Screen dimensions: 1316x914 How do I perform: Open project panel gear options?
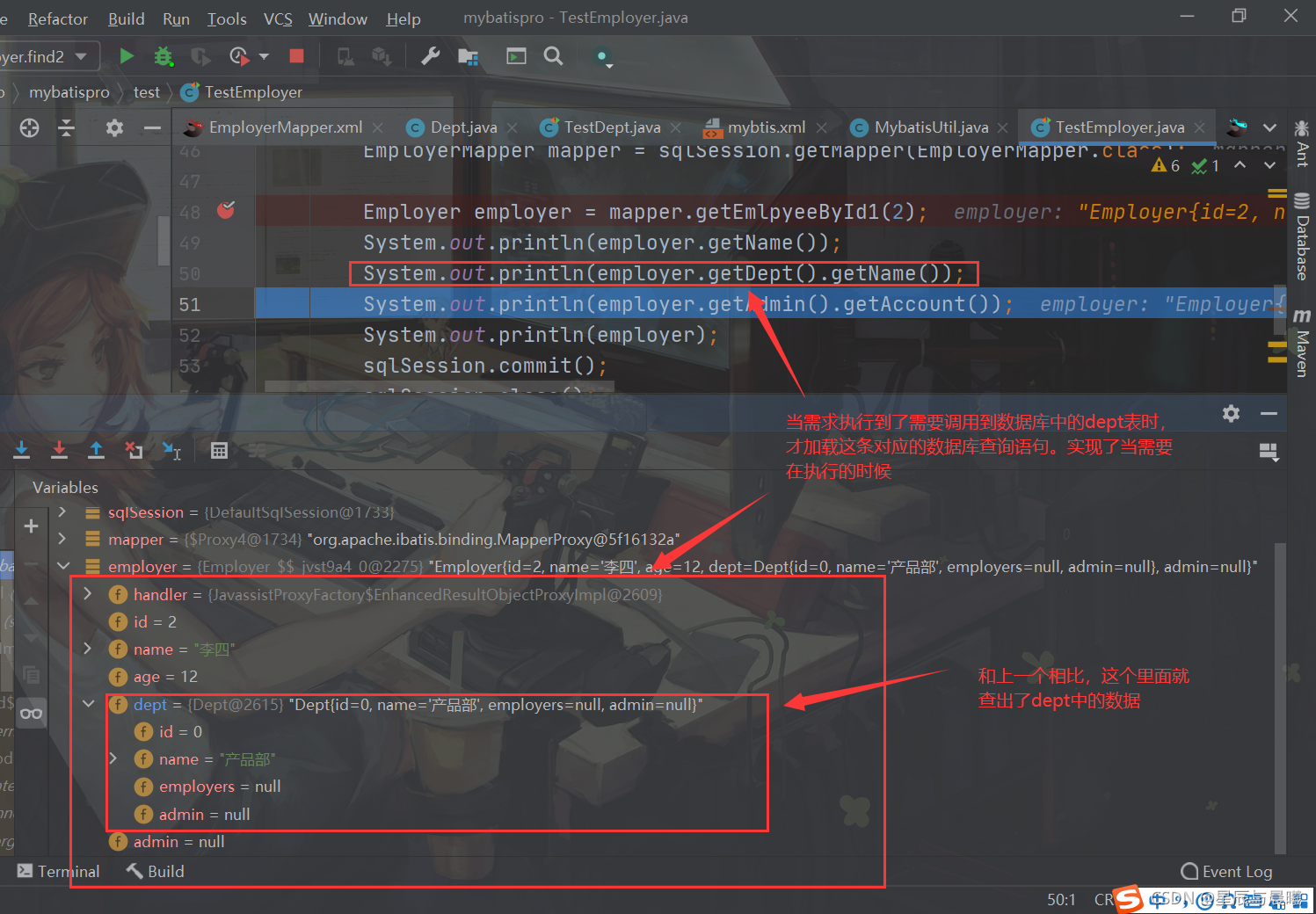114,127
